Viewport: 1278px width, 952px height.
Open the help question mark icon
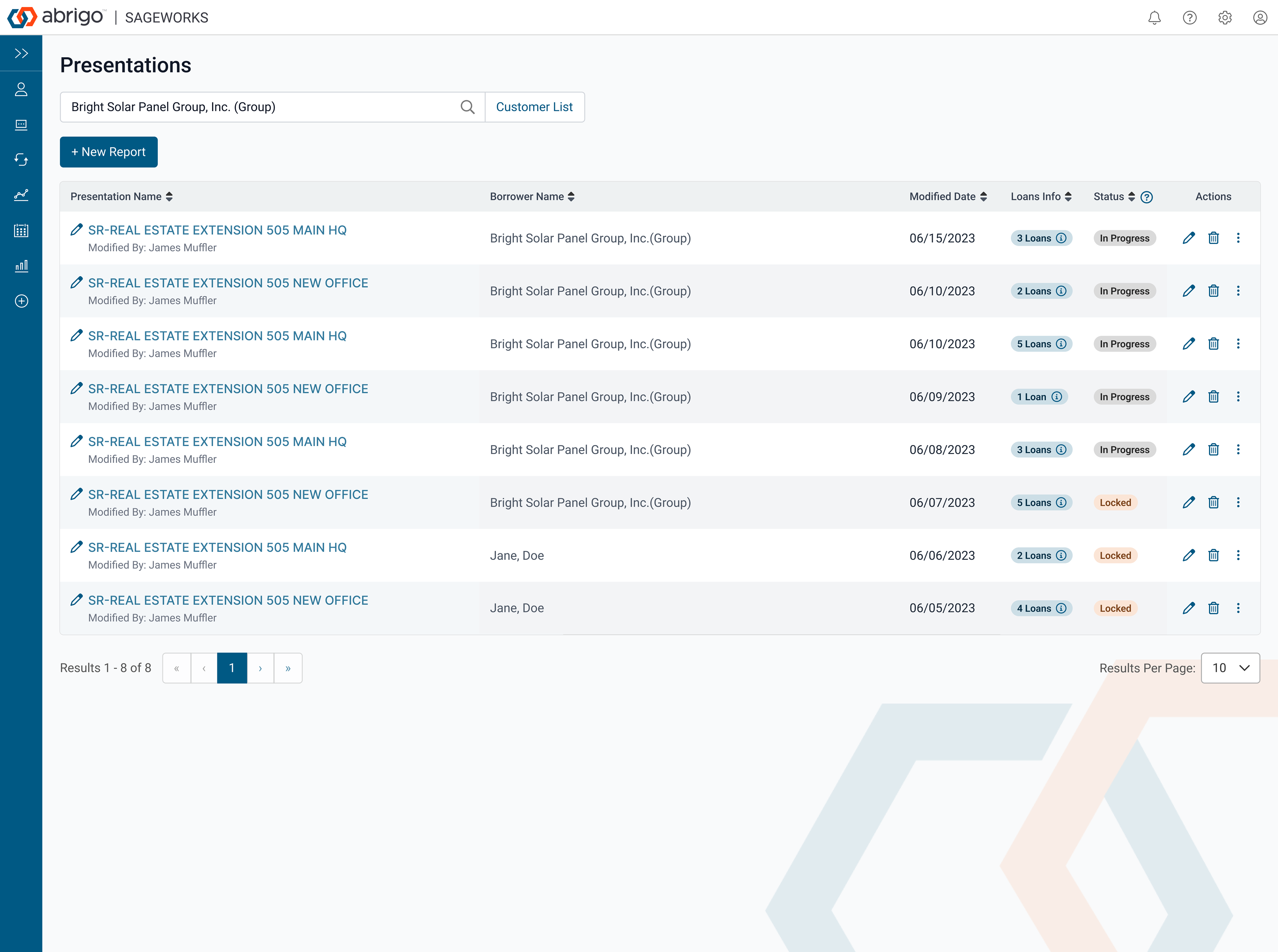[x=1189, y=17]
